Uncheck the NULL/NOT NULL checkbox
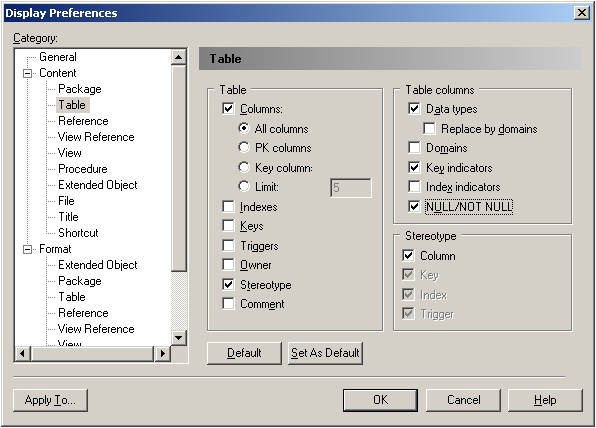The height and width of the screenshot is (428, 596). coord(414,206)
